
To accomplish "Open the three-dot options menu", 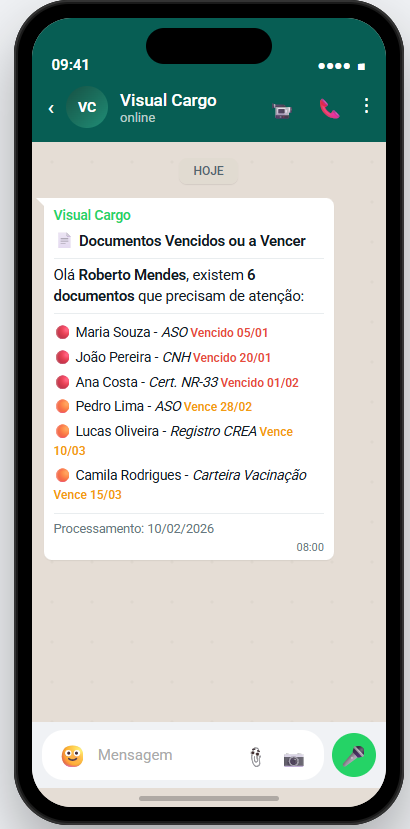I will 367,106.
